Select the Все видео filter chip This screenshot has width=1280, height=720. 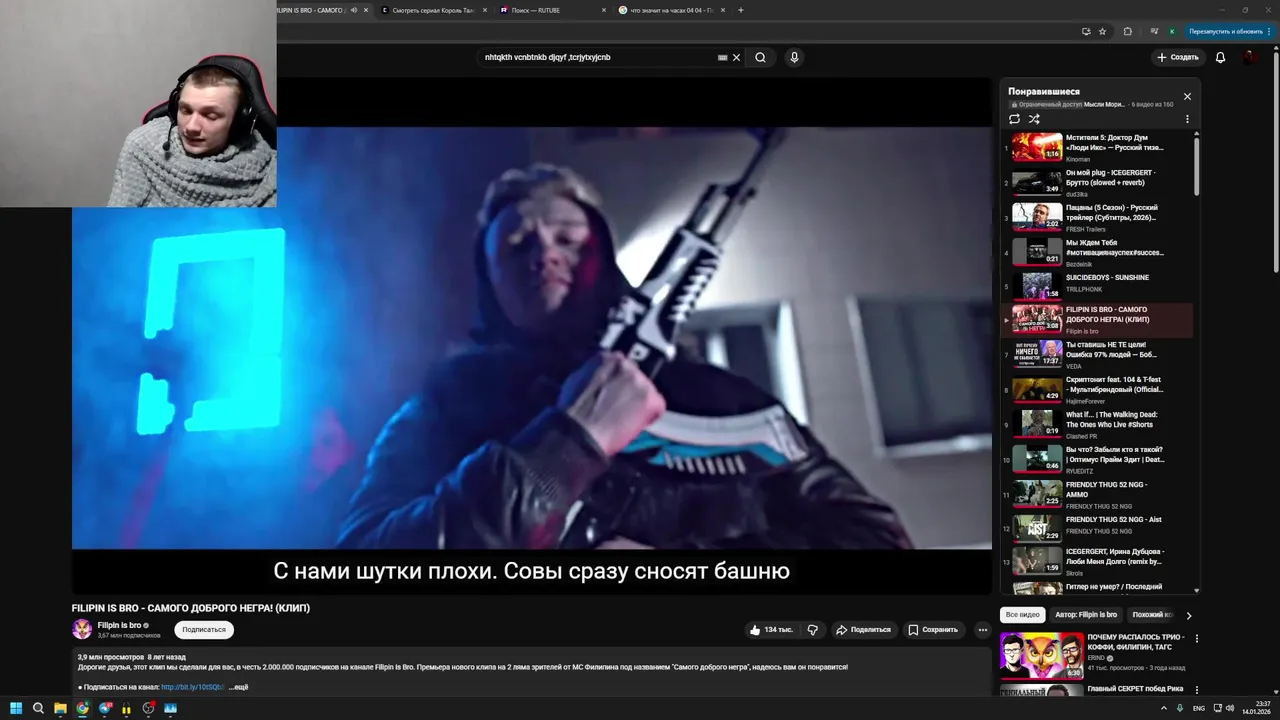(x=1023, y=614)
